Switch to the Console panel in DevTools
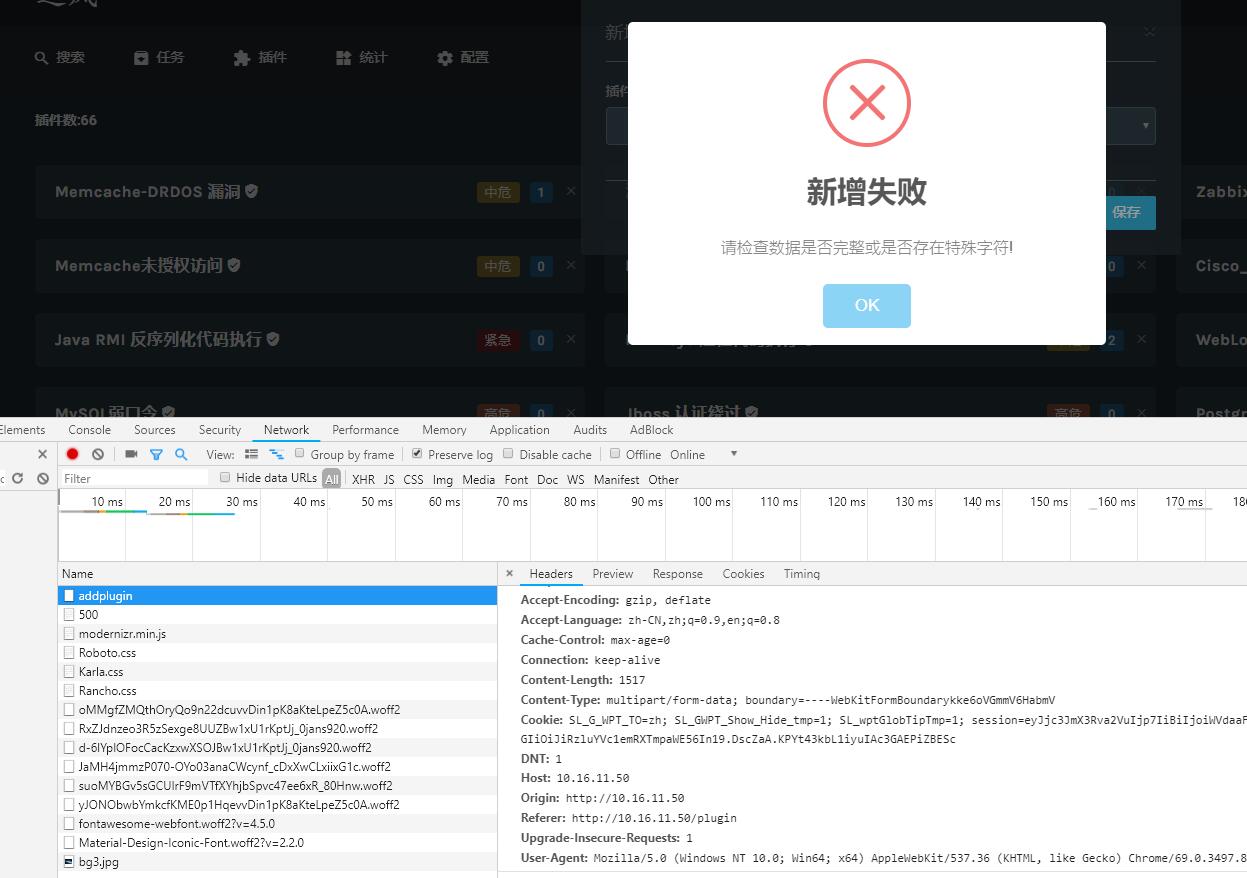The height and width of the screenshot is (878, 1247). [x=89, y=429]
